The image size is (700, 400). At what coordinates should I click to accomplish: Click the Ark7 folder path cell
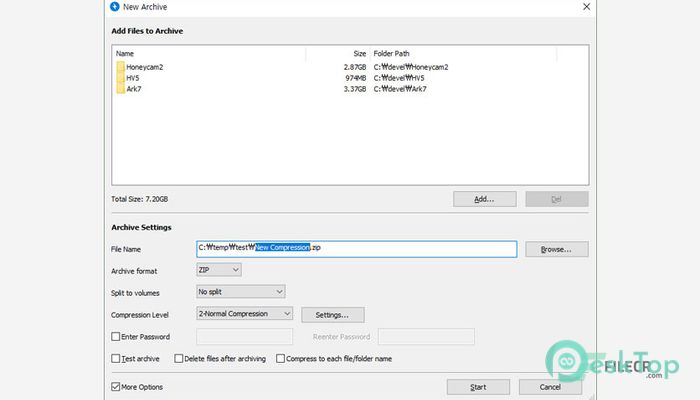coord(400,89)
